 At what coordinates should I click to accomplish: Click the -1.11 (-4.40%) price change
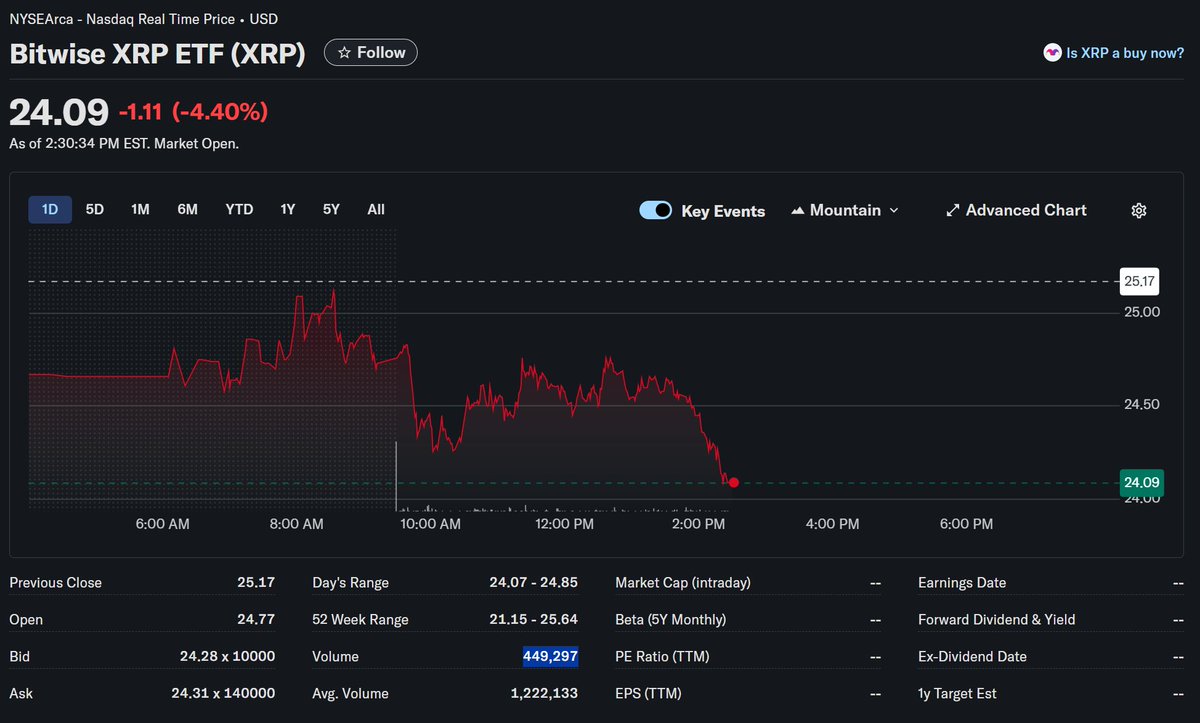coord(193,112)
